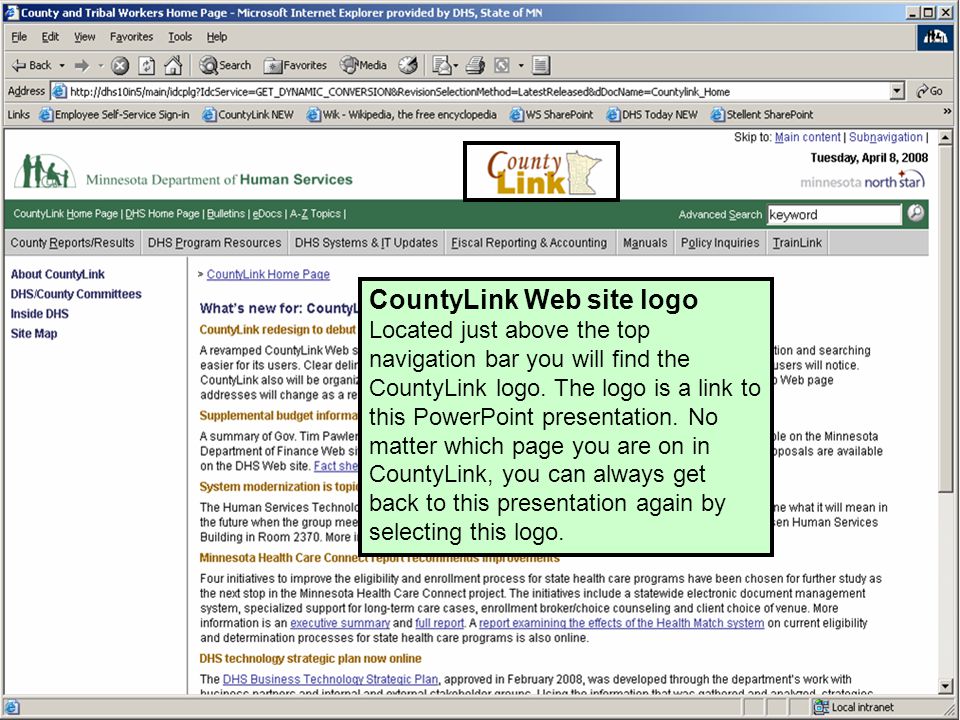Click the Minnesota North Star logo
The height and width of the screenshot is (720, 960).
[863, 181]
